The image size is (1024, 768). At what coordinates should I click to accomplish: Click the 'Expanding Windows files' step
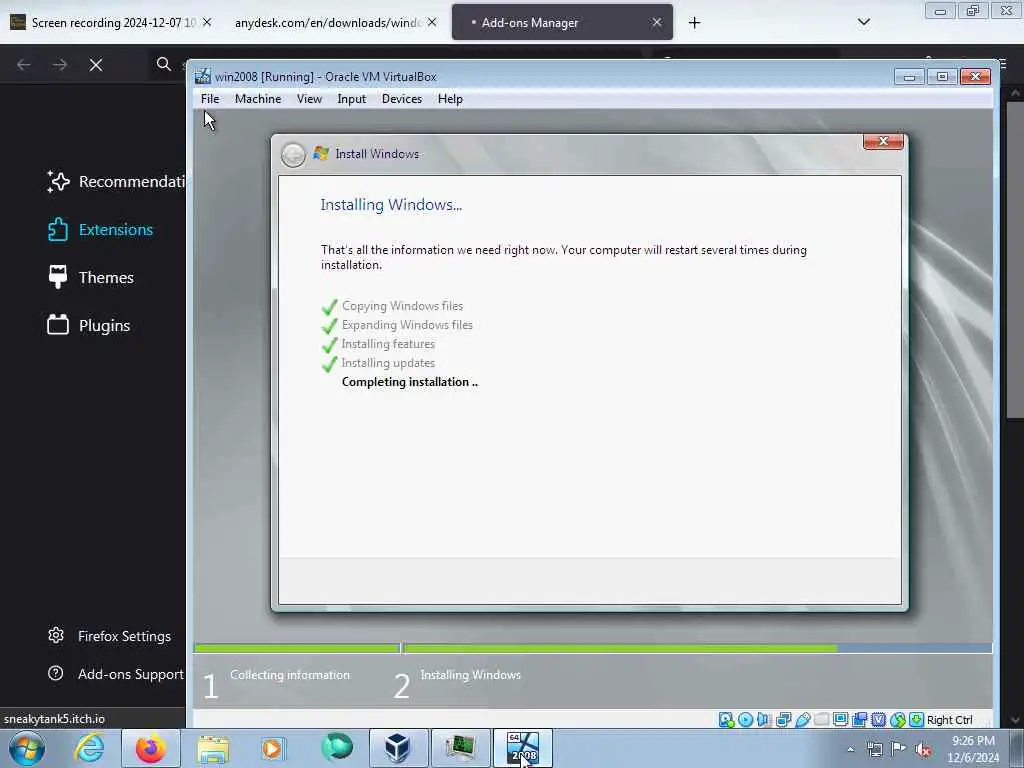click(x=407, y=325)
